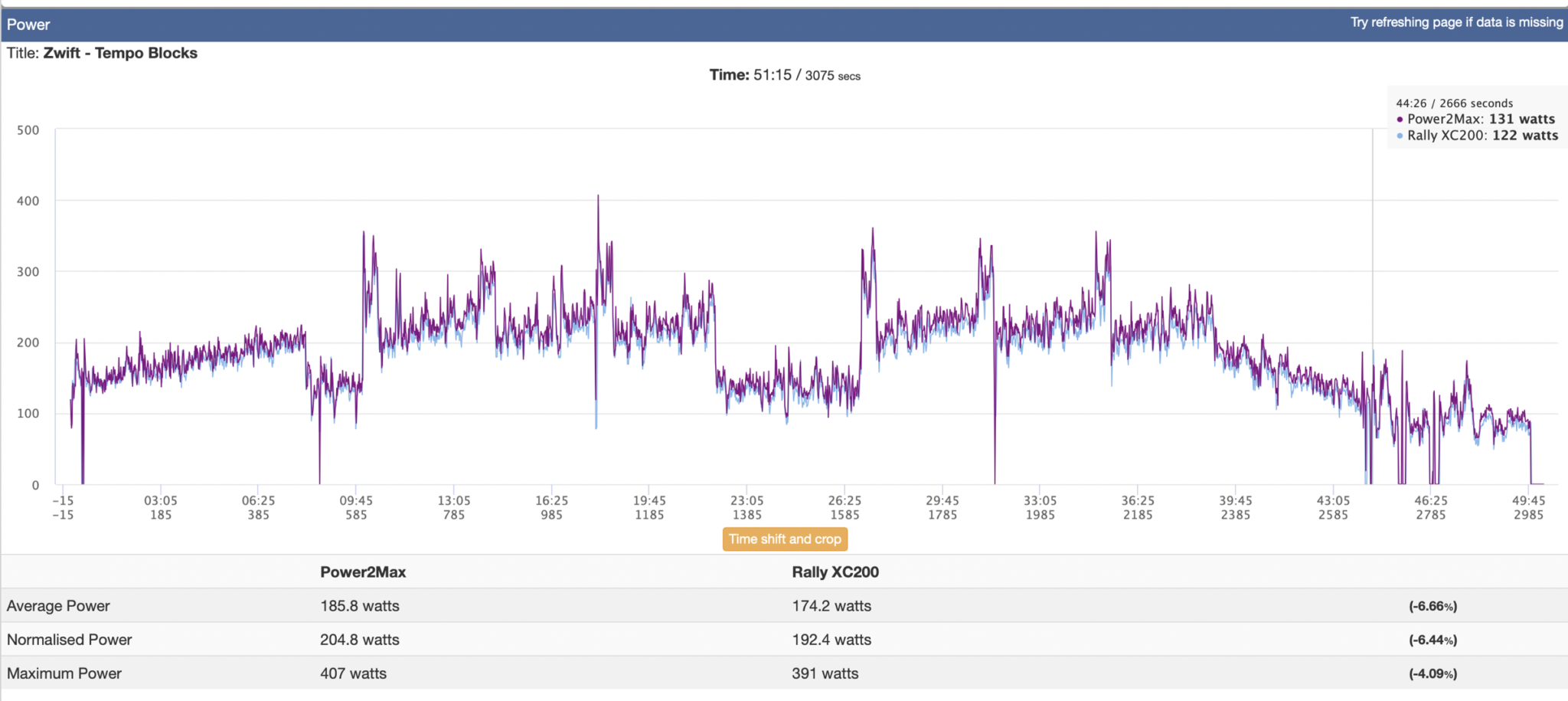Click the 51:15 total time readout

[x=772, y=75]
